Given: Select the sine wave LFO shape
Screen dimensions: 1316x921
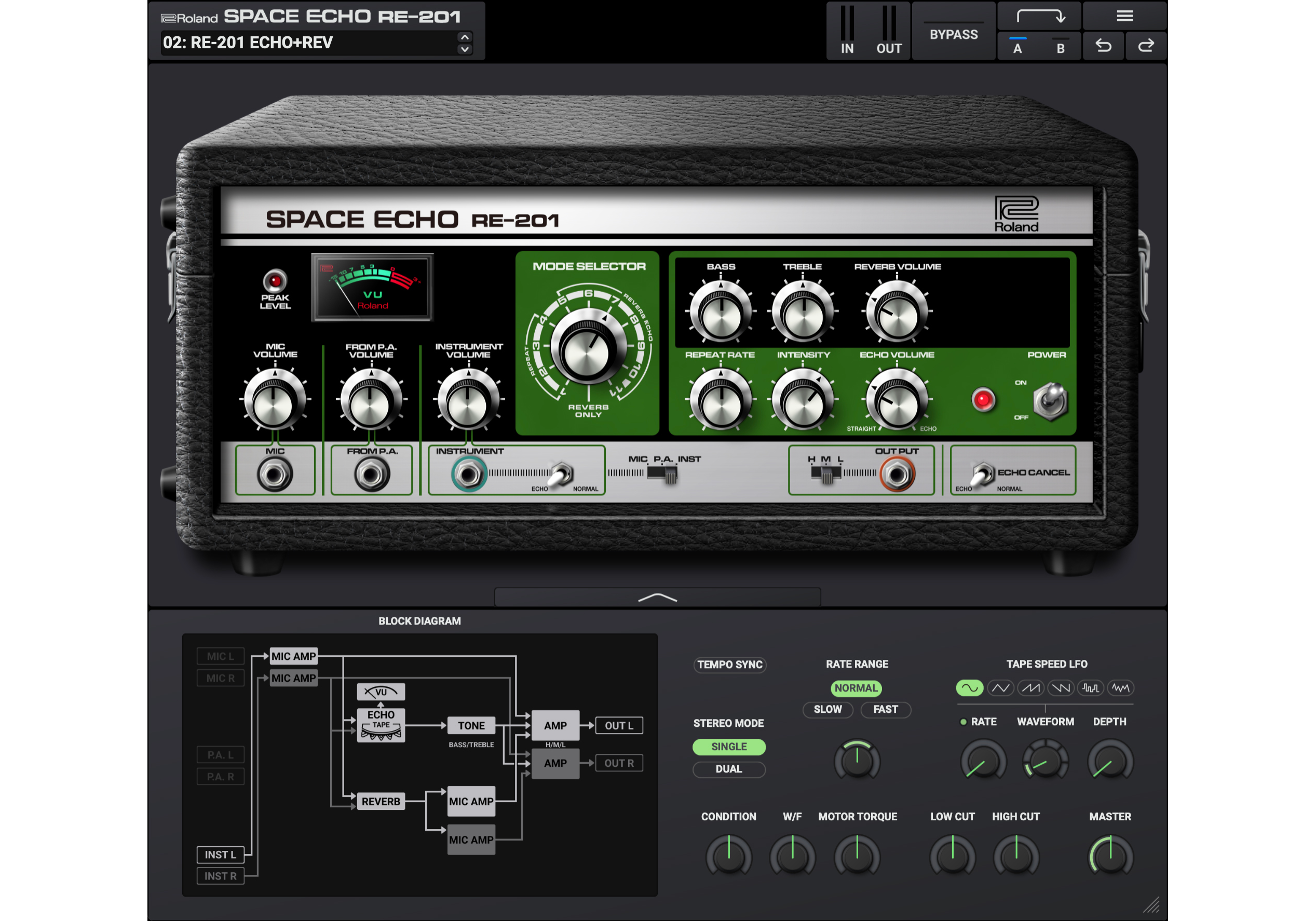Looking at the screenshot, I should 969,688.
